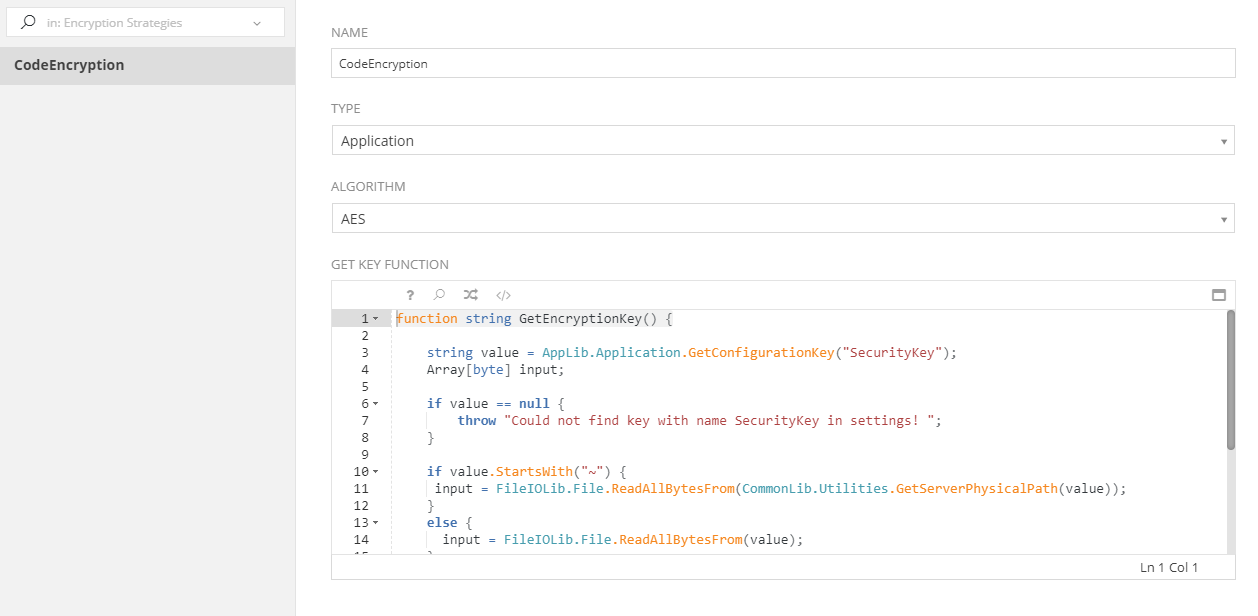Maximize the code editor with fullscreen icon
1258x616 pixels.
(x=1218, y=295)
